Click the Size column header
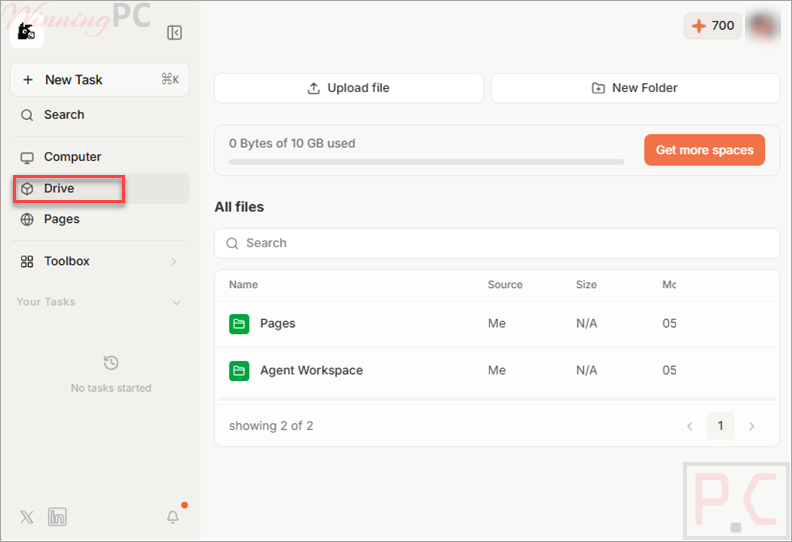 (x=586, y=285)
